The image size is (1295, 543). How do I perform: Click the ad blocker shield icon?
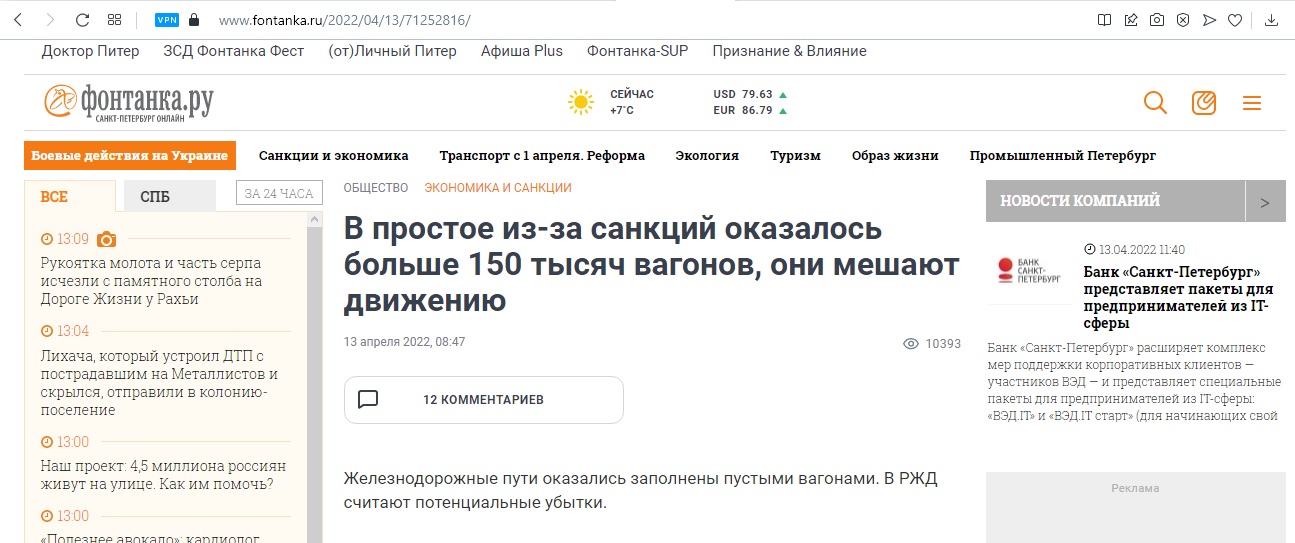[x=1182, y=20]
